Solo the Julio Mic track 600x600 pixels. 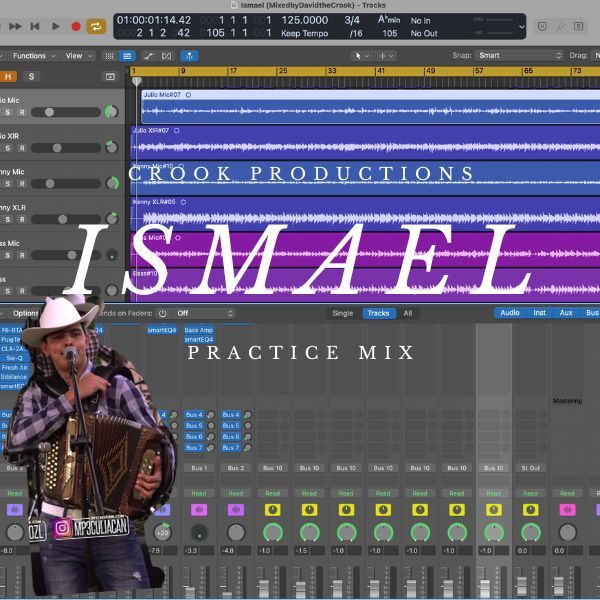click(x=7, y=112)
